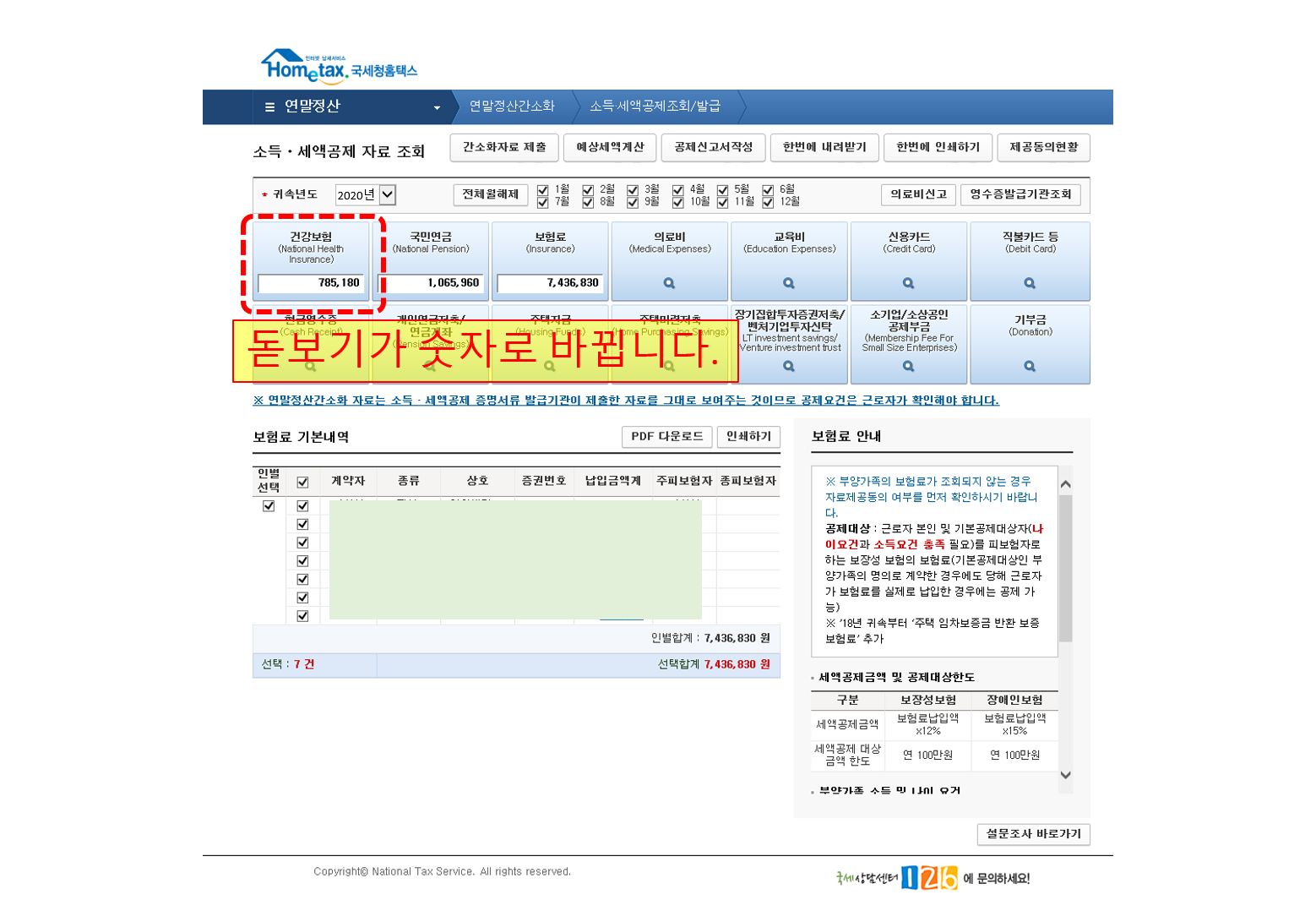The height and width of the screenshot is (911, 1316).
Task: Toggle the 6월 month checkbox
Action: tap(768, 190)
